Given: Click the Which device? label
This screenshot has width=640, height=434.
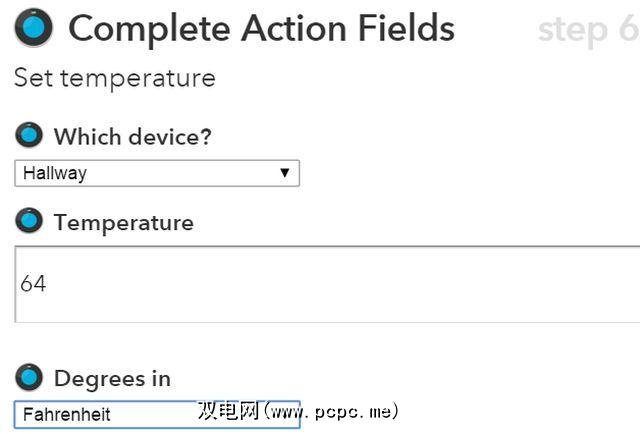Looking at the screenshot, I should pyautogui.click(x=132, y=136).
